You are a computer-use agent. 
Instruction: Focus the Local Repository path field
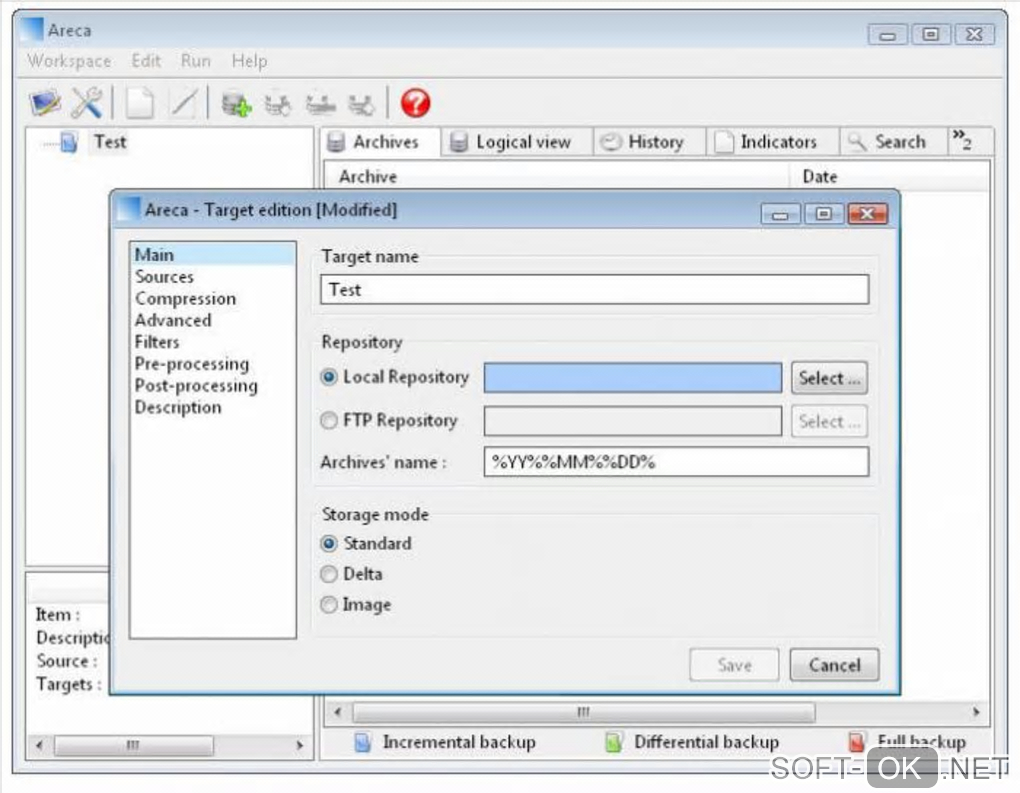click(633, 377)
